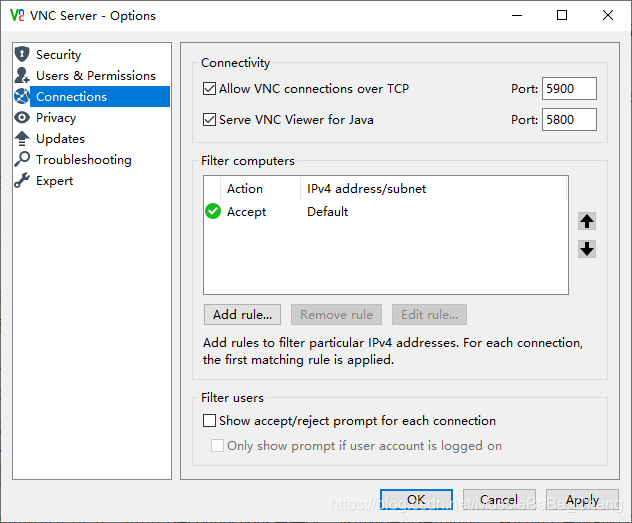Close the VNC Server Options window
632x523 pixels.
[607, 15]
